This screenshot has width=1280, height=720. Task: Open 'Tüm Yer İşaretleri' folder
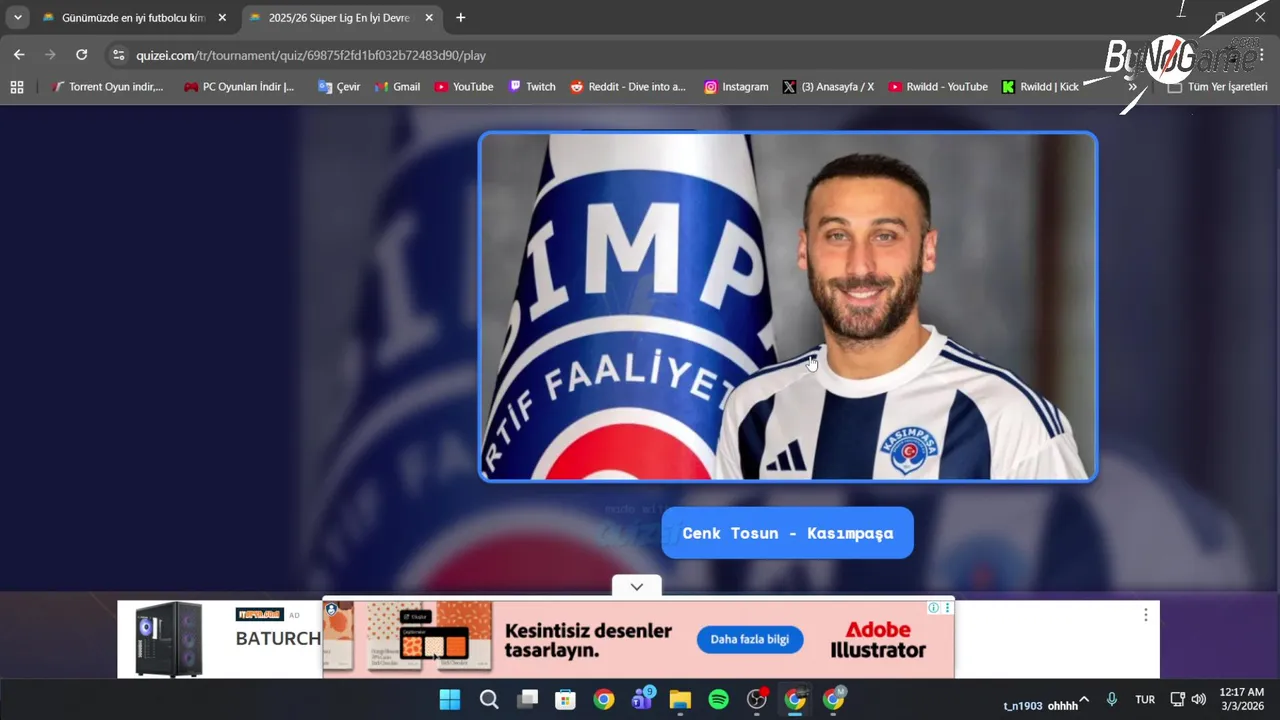point(1217,87)
